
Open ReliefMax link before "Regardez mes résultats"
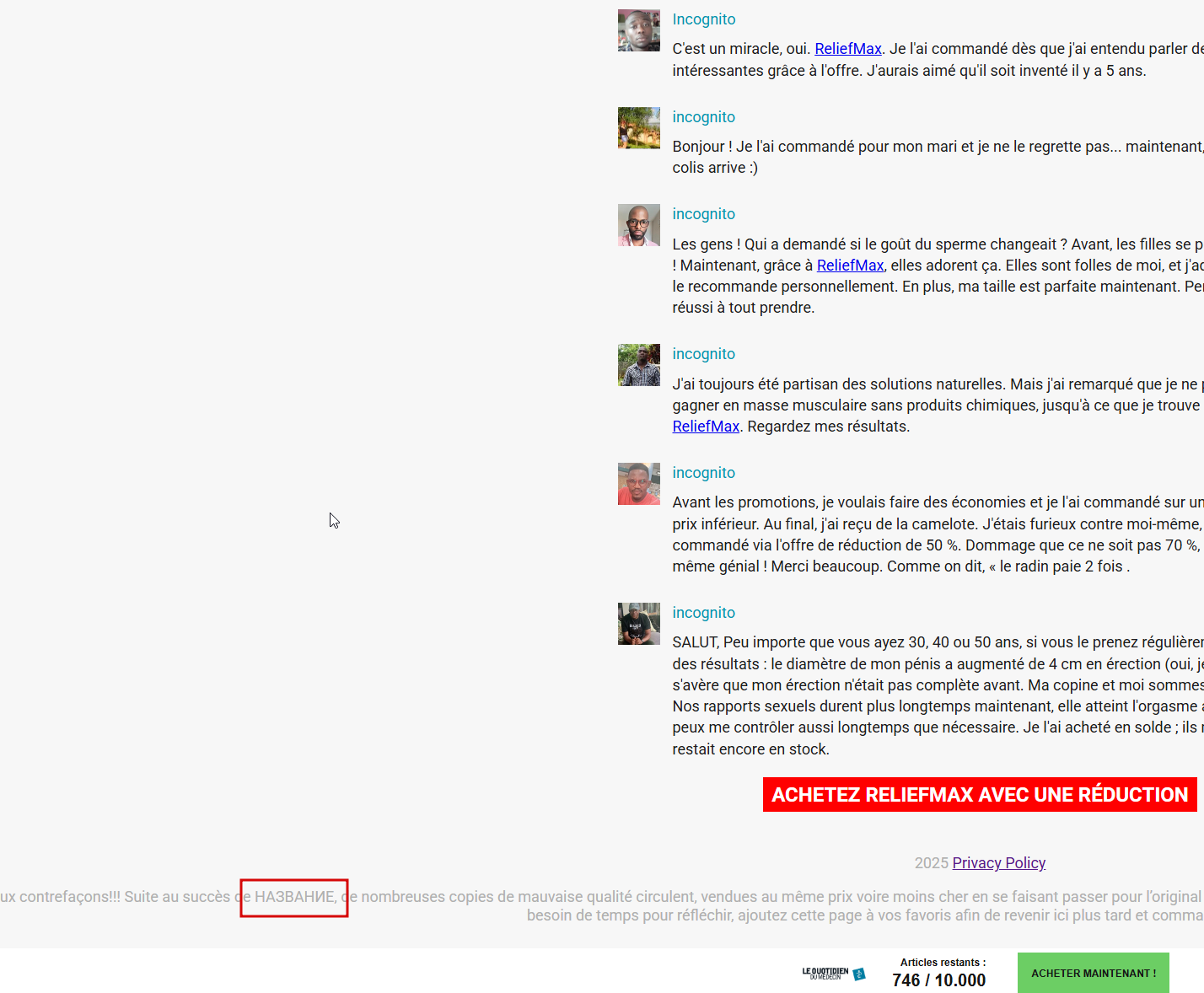(706, 427)
